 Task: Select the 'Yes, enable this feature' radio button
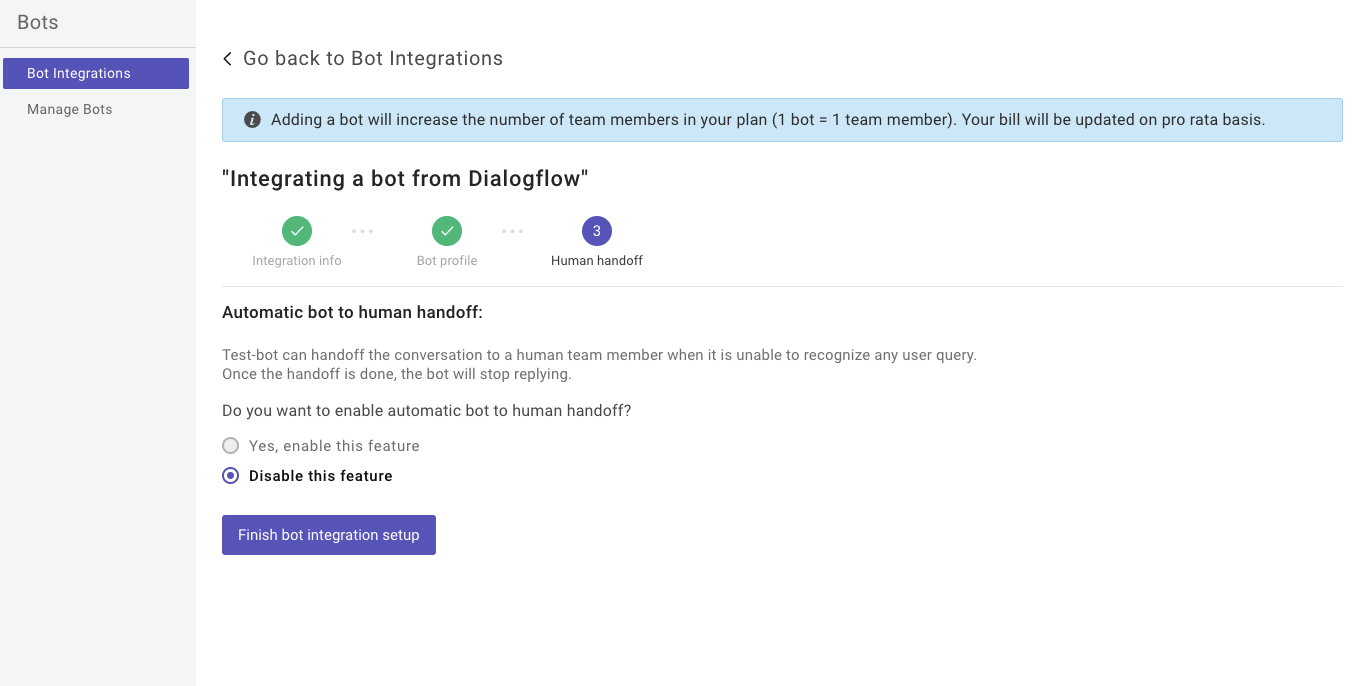231,446
